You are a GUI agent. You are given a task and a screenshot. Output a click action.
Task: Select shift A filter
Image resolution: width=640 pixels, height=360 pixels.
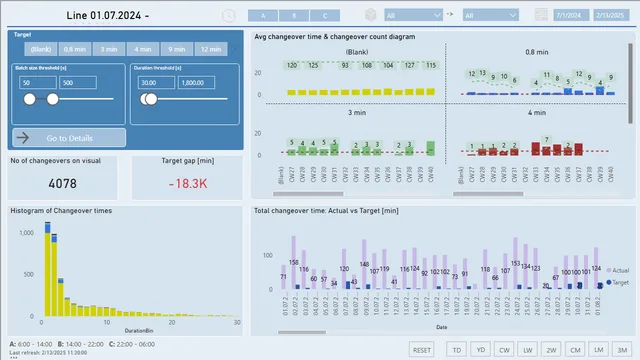[263, 16]
